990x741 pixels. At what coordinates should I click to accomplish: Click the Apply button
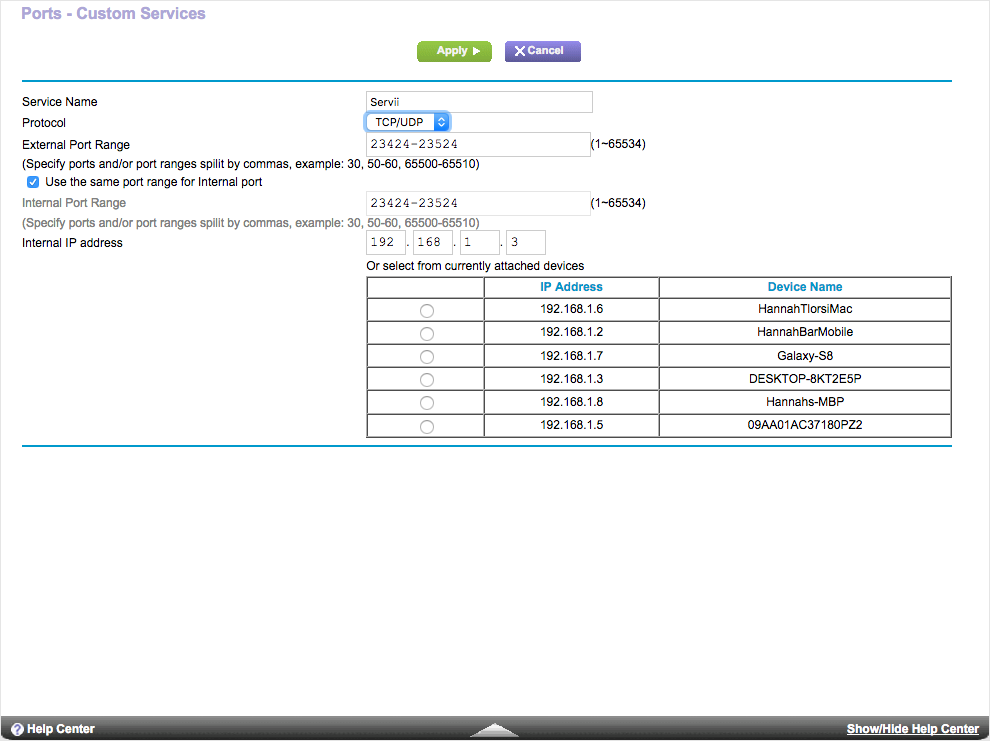click(x=453, y=51)
